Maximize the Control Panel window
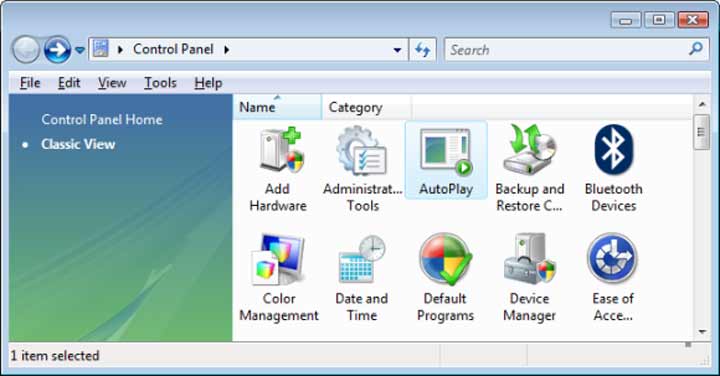The height and width of the screenshot is (376, 720). [659, 21]
